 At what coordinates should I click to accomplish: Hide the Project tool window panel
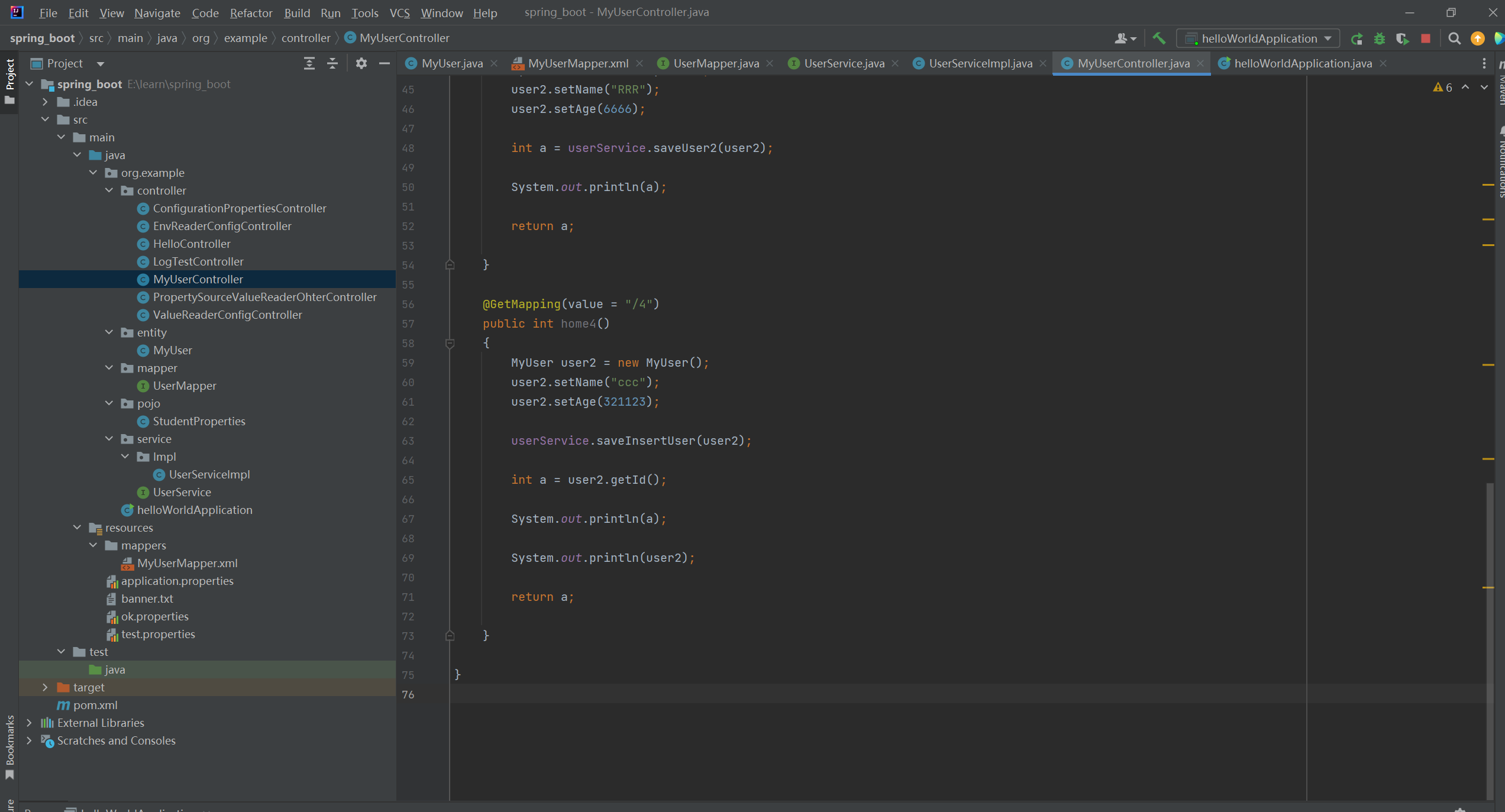point(384,63)
